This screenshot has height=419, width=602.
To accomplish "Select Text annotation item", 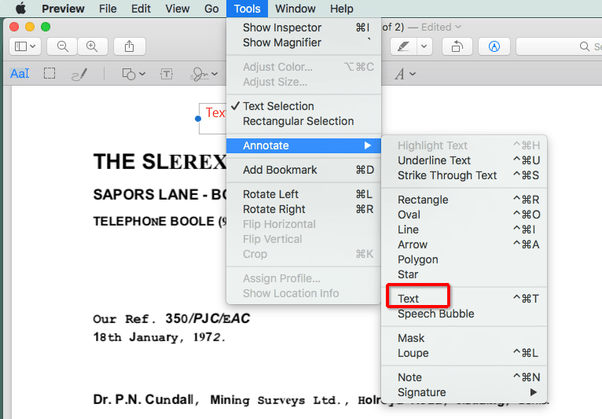I will pos(464,299).
